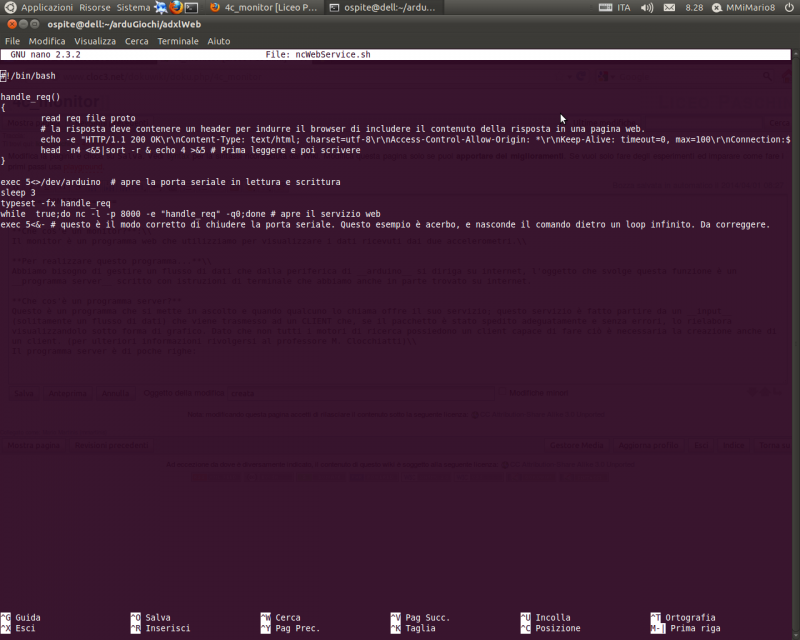Viewport: 800px width, 640px height.
Task: Open the Terminale menu
Action: pyautogui.click(x=178, y=41)
